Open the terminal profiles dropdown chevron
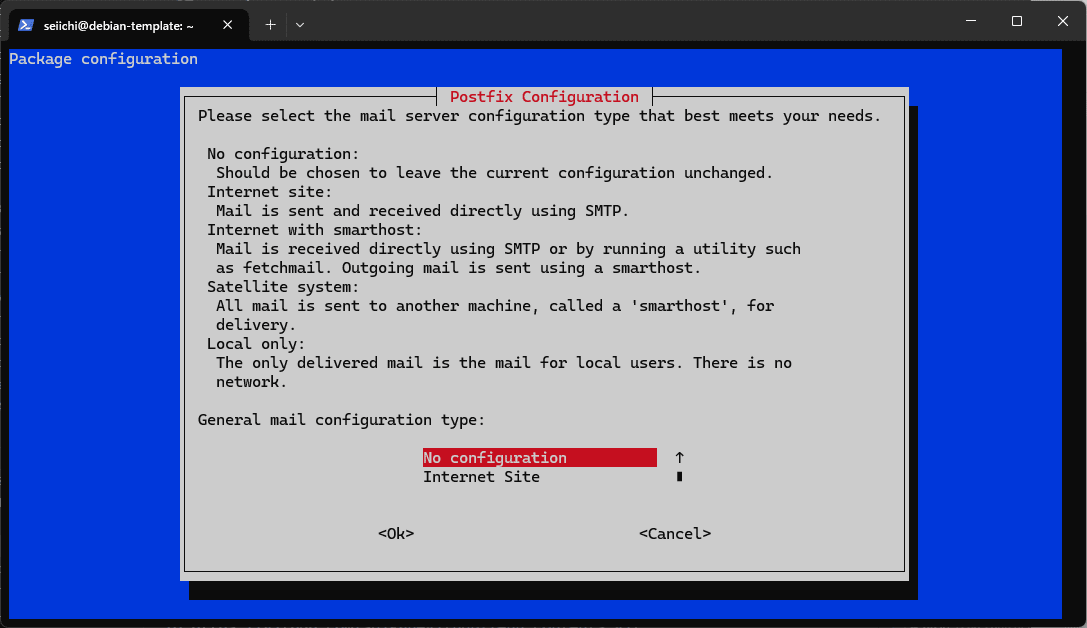This screenshot has height=628, width=1087. (x=299, y=25)
